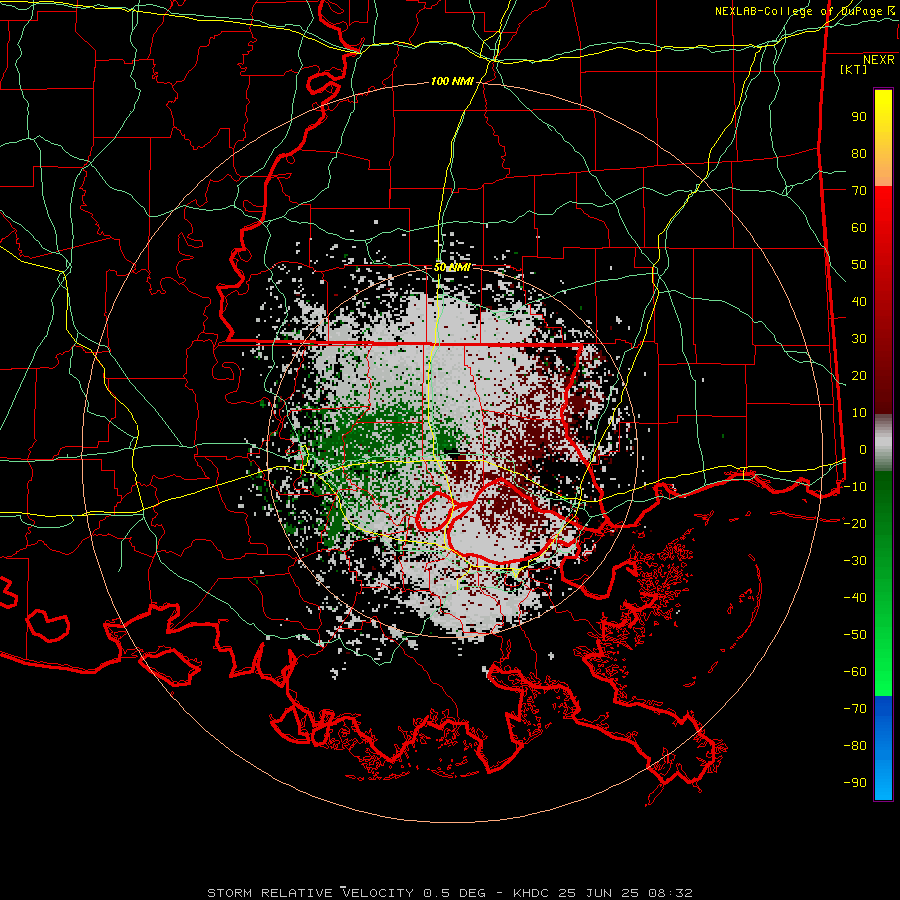Screen dimensions: 900x900
Task: Click the -70 value on velocity scale
Action: [x=855, y=709]
